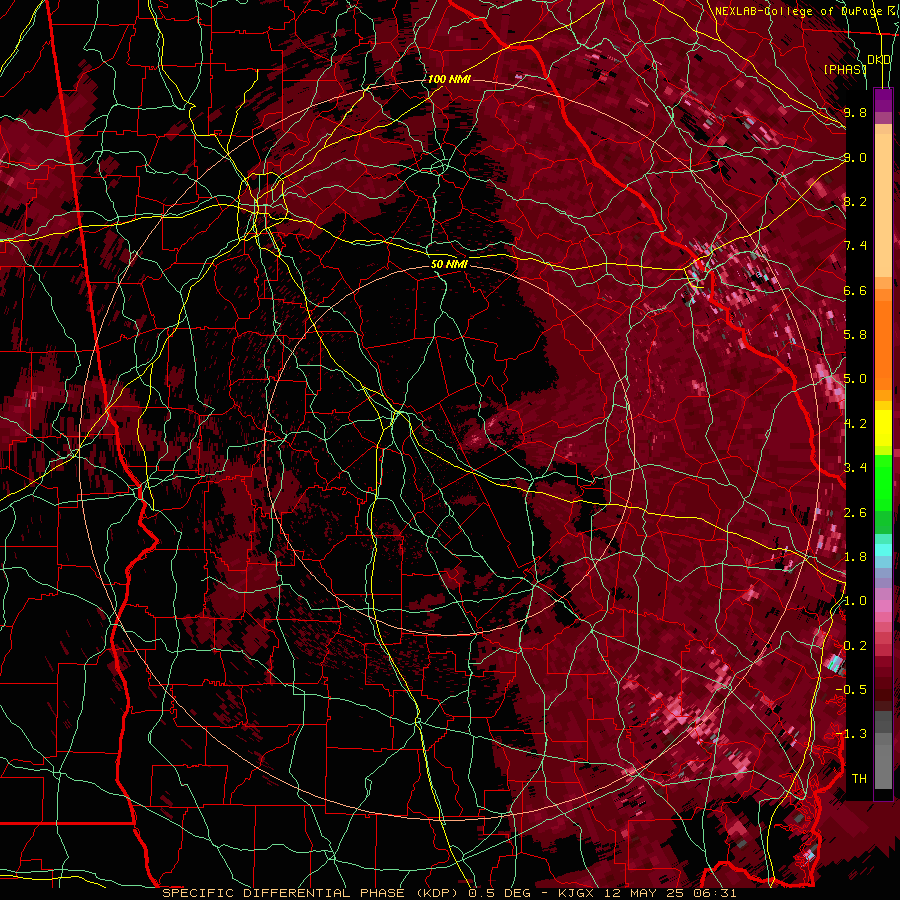
Task: Select the -0.5 value on color scale
Action: [x=851, y=690]
